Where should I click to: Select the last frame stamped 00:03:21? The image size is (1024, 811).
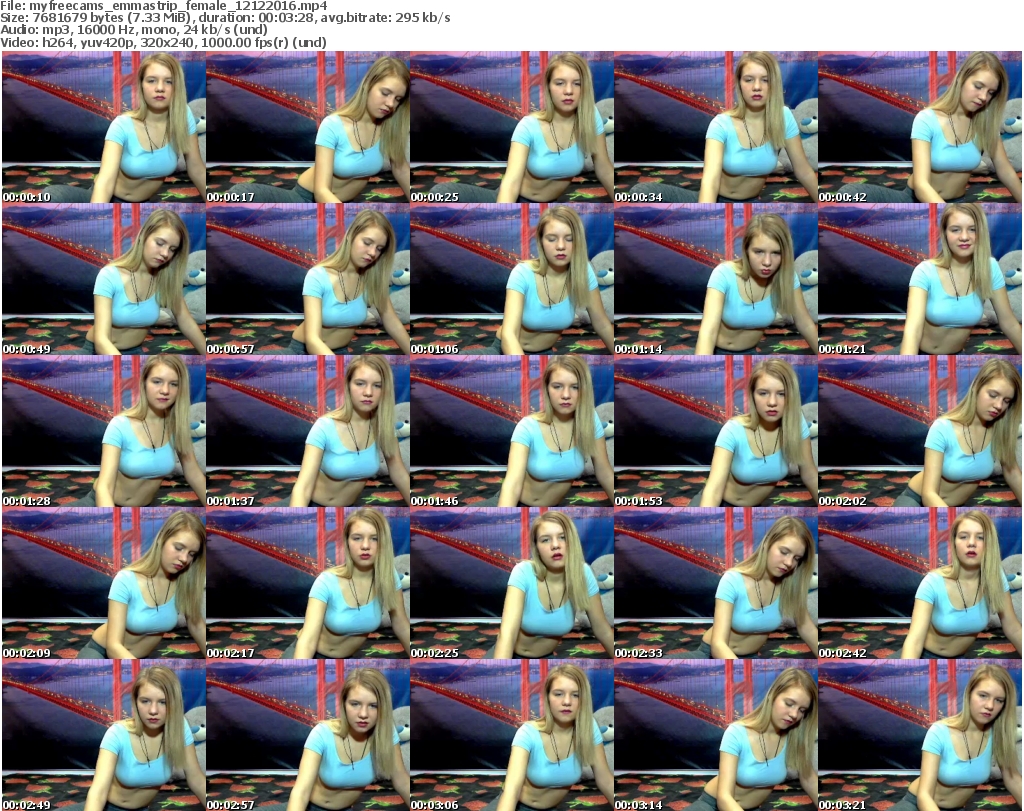coord(920,735)
